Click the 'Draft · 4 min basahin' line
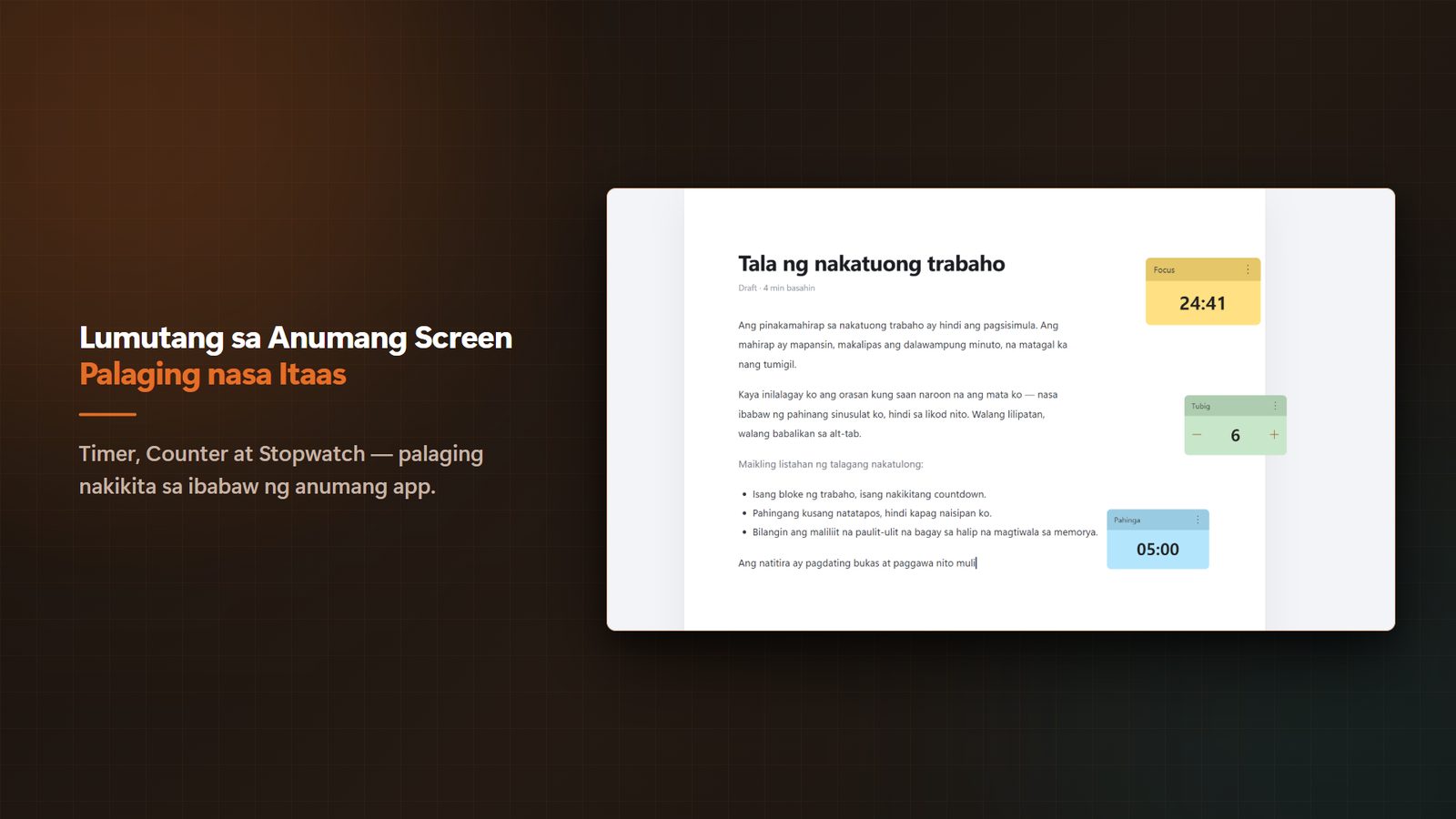1456x819 pixels. click(776, 288)
